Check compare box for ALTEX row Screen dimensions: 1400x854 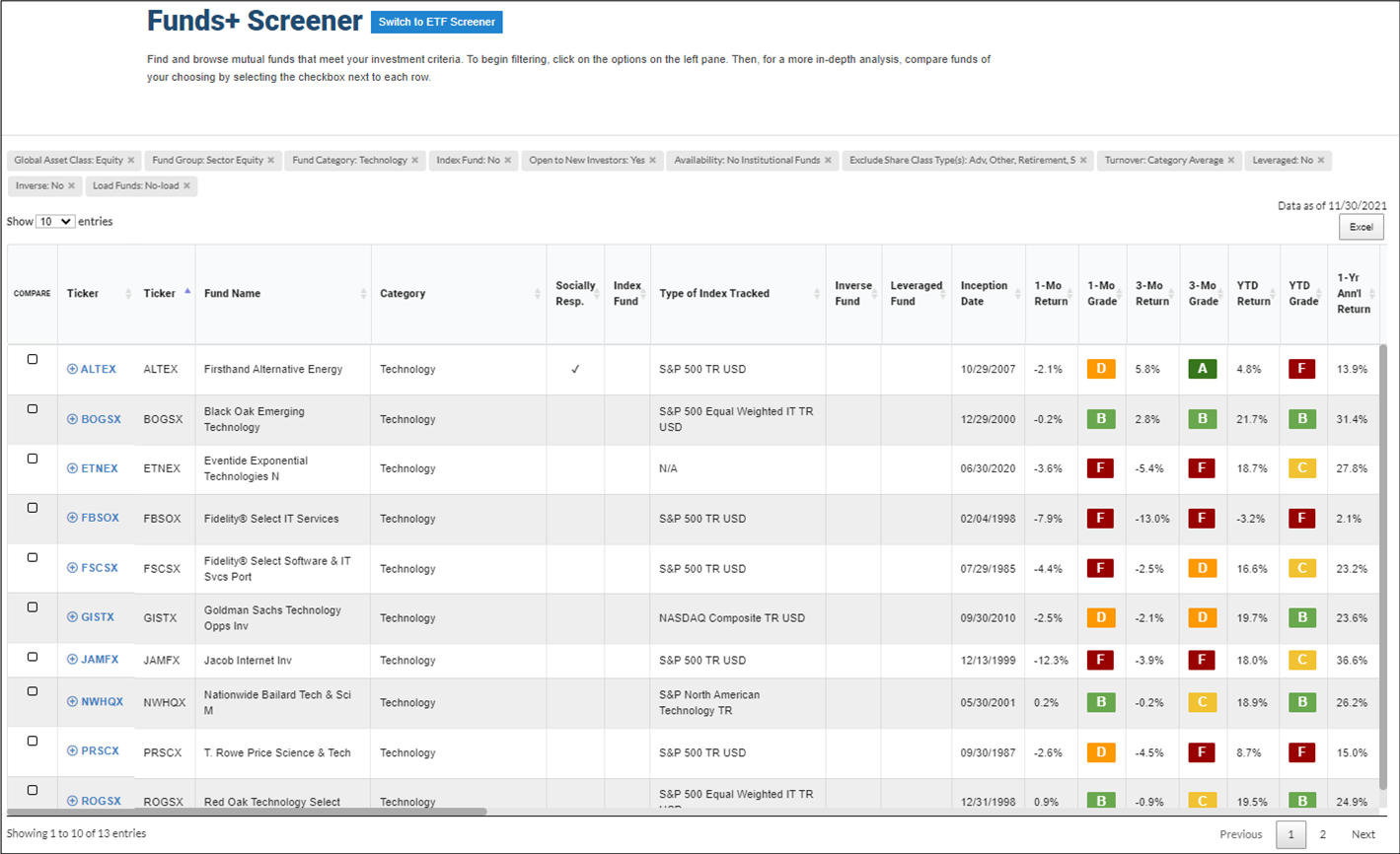[x=33, y=360]
